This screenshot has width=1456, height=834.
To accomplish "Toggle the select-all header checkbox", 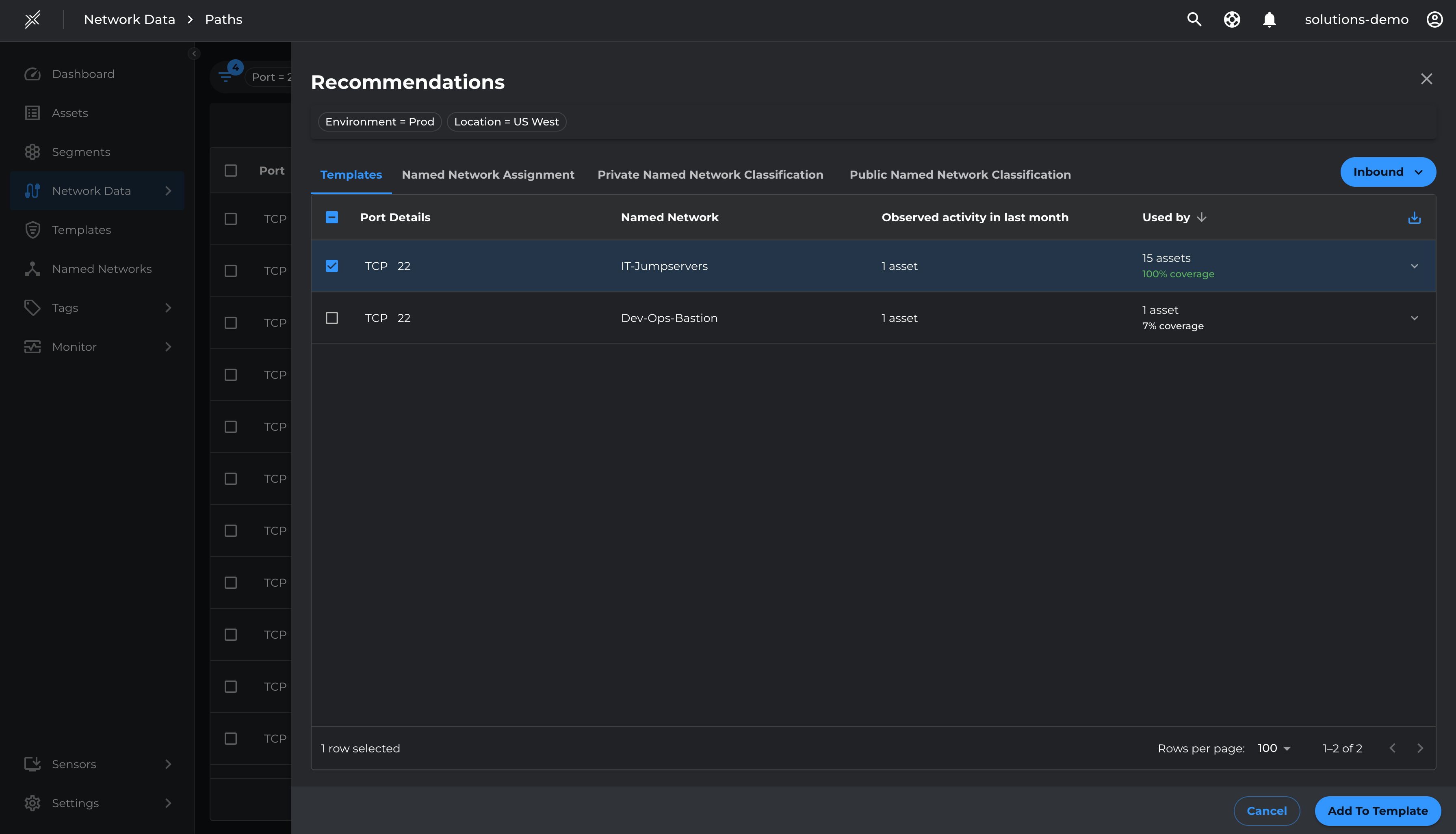I will 332,217.
